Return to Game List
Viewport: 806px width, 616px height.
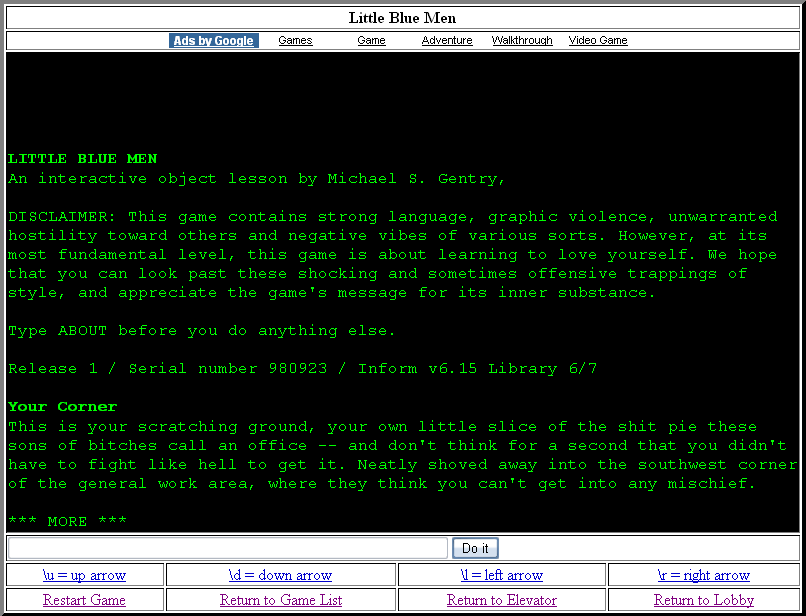[280, 600]
